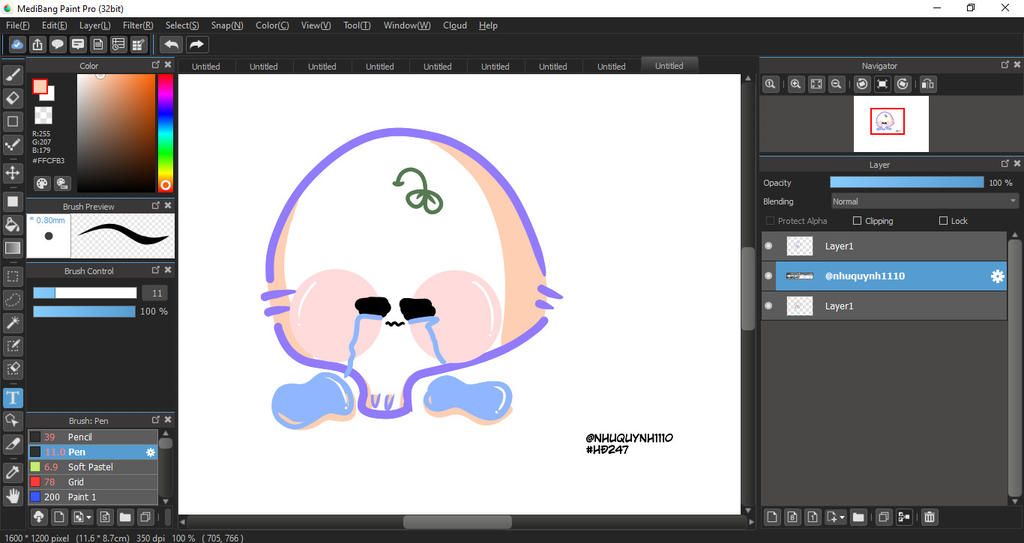The height and width of the screenshot is (543, 1024).
Task: Open the Blending mode dropdown
Action: [x=924, y=201]
